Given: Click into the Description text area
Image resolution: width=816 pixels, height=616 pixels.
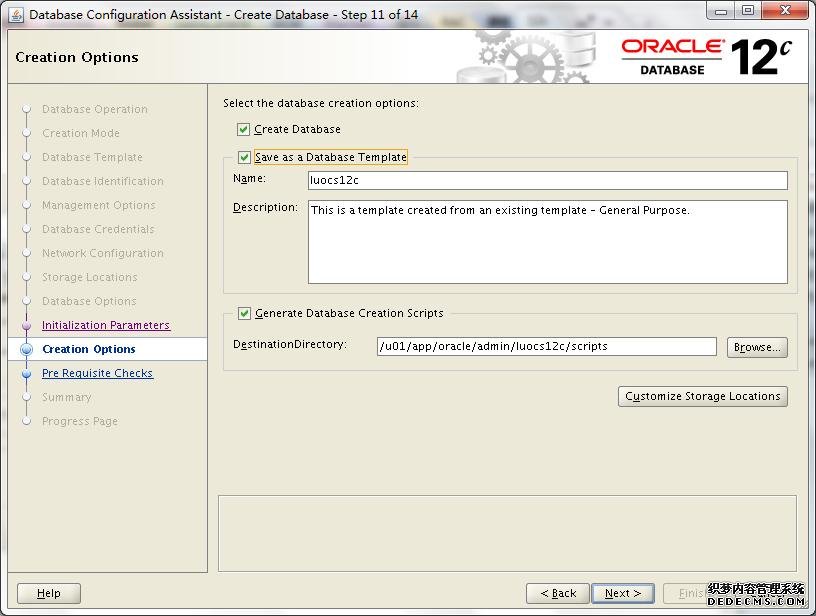Looking at the screenshot, I should click(547, 242).
